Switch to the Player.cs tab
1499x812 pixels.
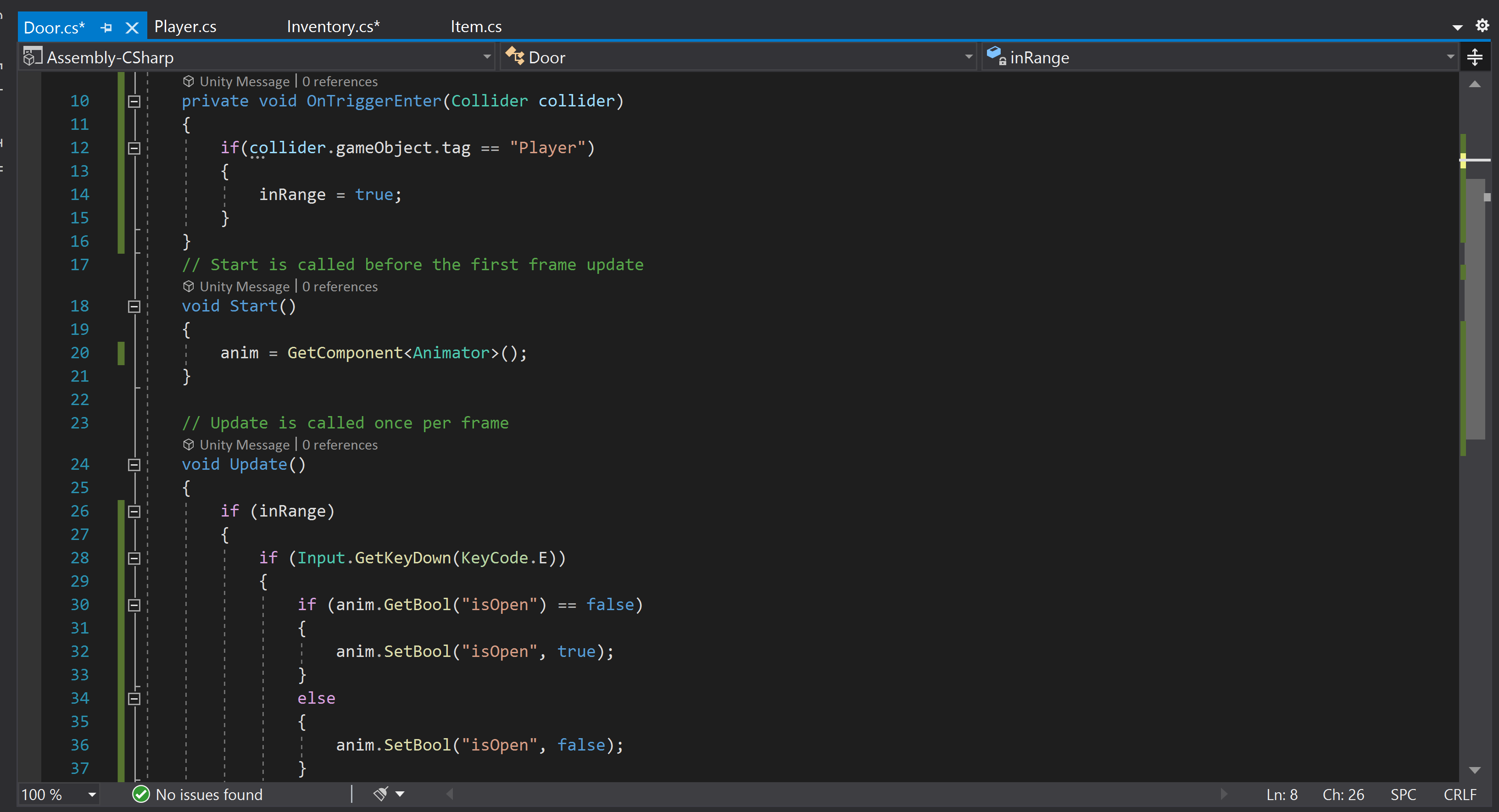[185, 27]
